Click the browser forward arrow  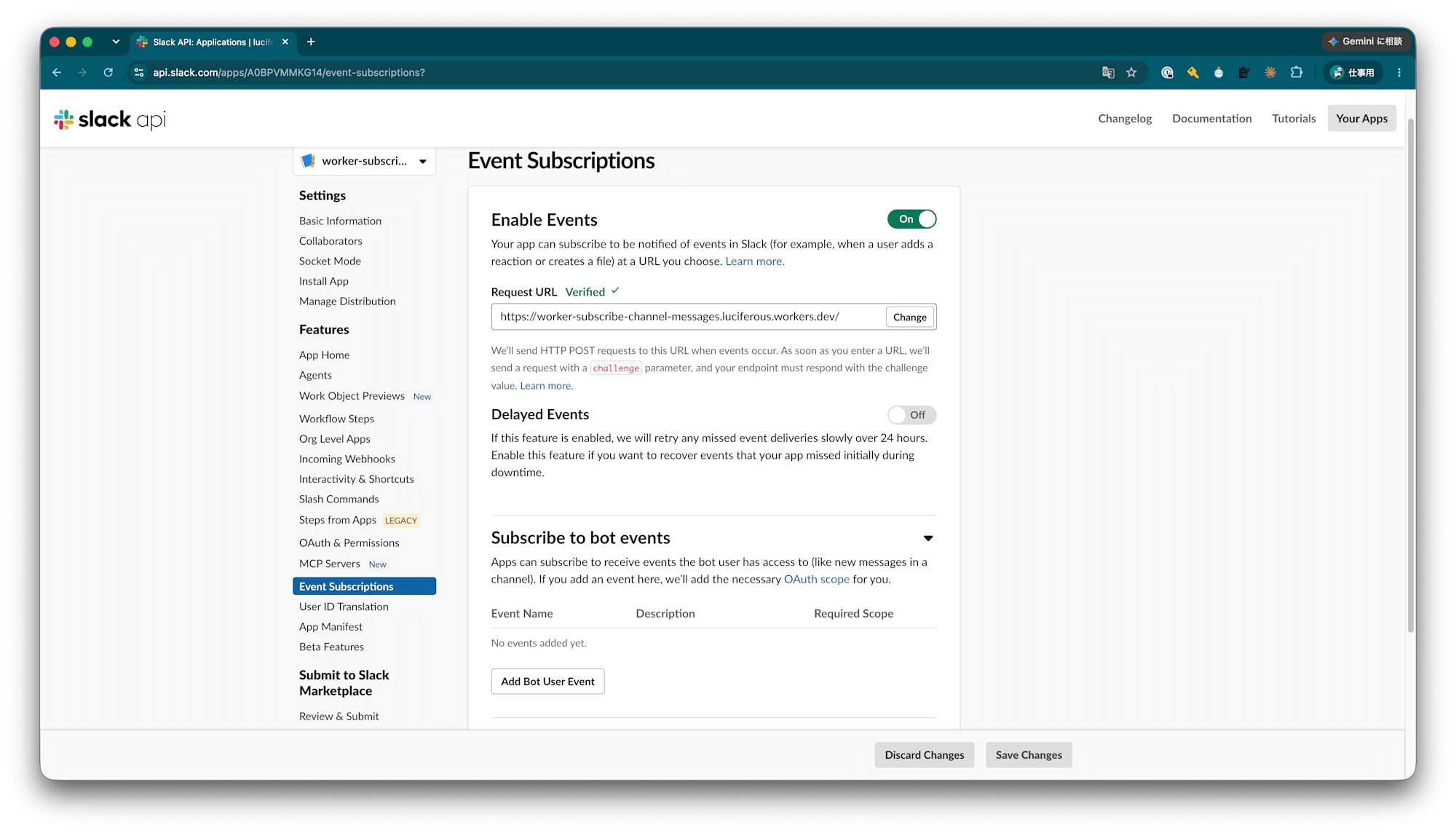tap(82, 73)
